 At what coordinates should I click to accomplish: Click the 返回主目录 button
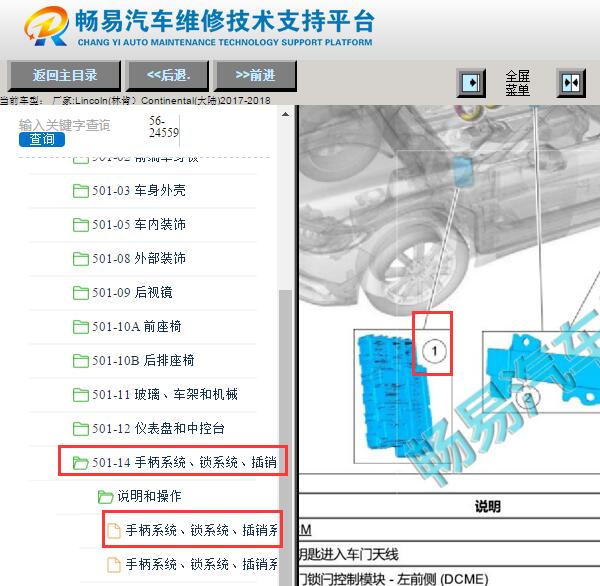click(x=64, y=75)
